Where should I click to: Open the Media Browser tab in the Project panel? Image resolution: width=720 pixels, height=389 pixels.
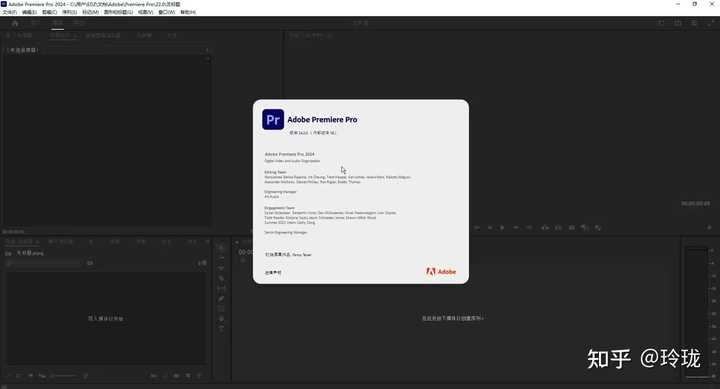click(x=61, y=242)
